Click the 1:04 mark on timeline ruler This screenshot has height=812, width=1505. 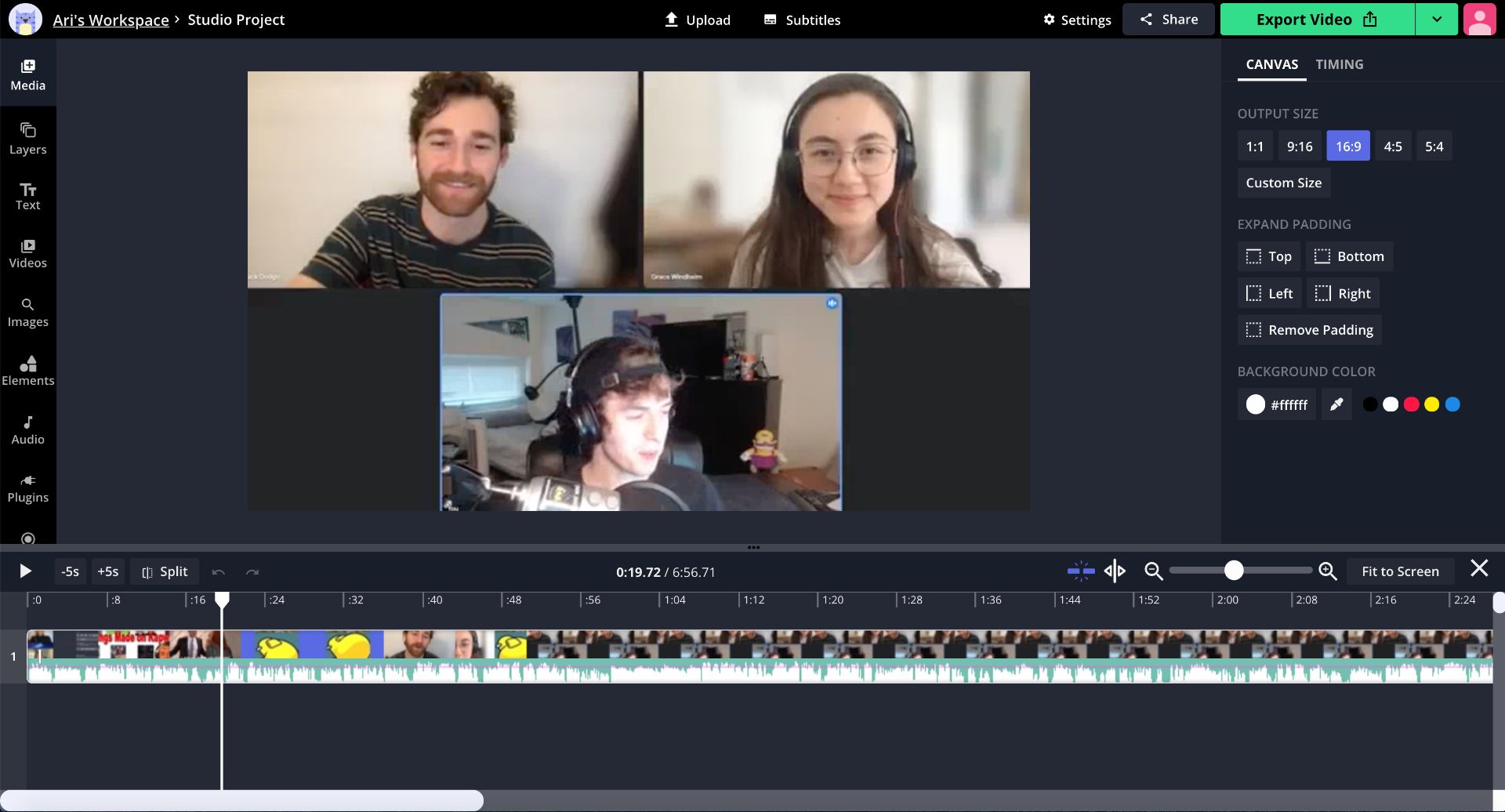pos(675,600)
